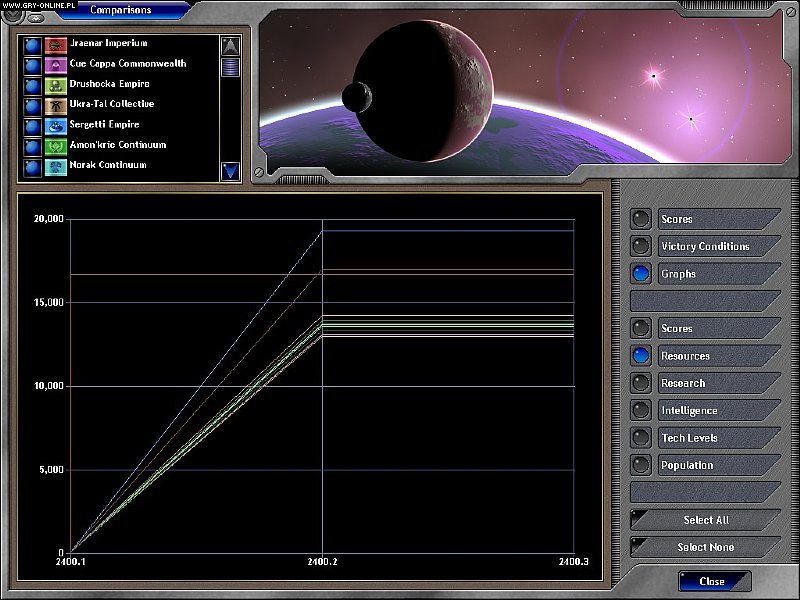Click the empire list scrollbar thumb
Screen dimensions: 800x600
point(231,67)
